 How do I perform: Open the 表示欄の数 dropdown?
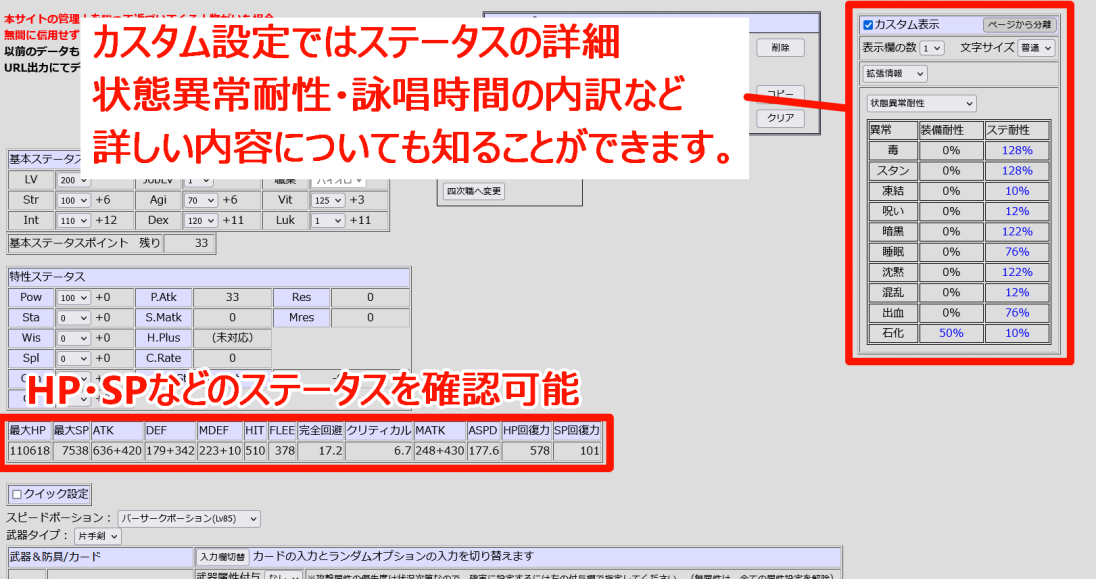pos(931,48)
